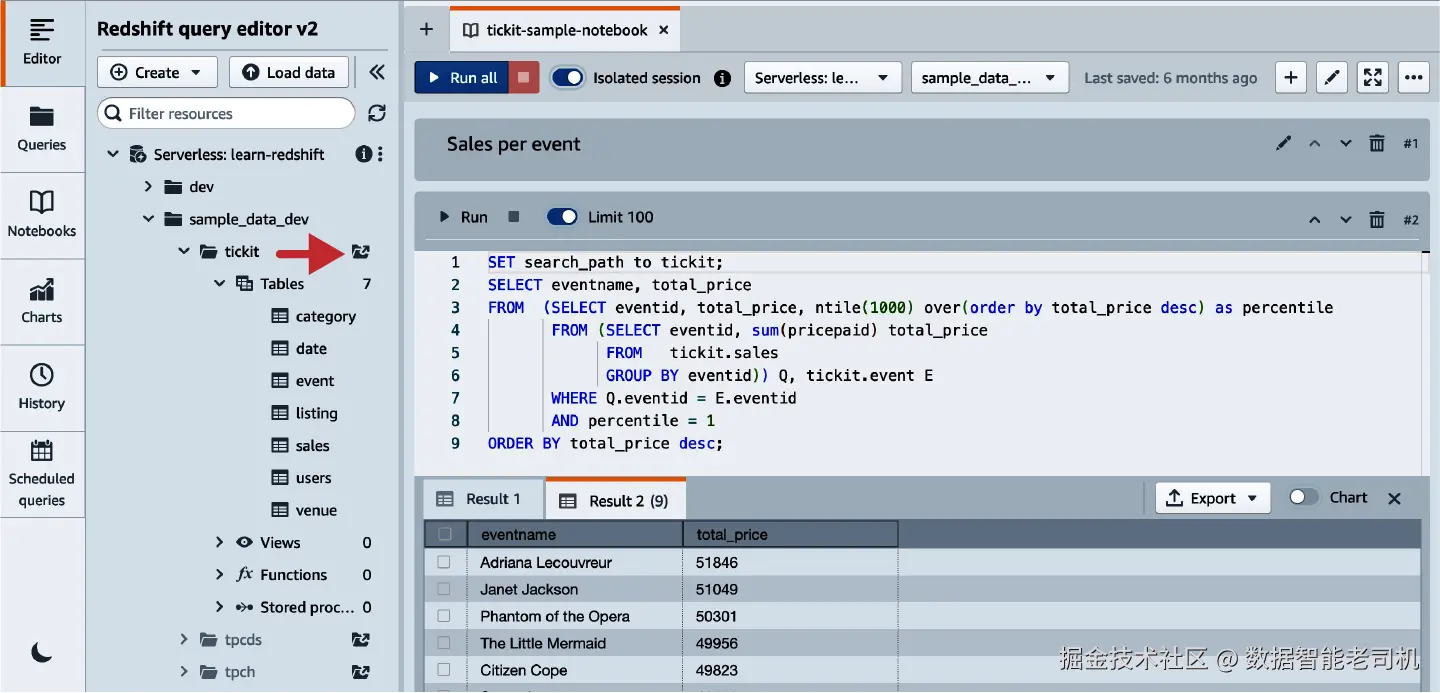The height and width of the screenshot is (693, 1440).
Task: Edit notebook with pencil toolbar icon
Action: 1331,77
